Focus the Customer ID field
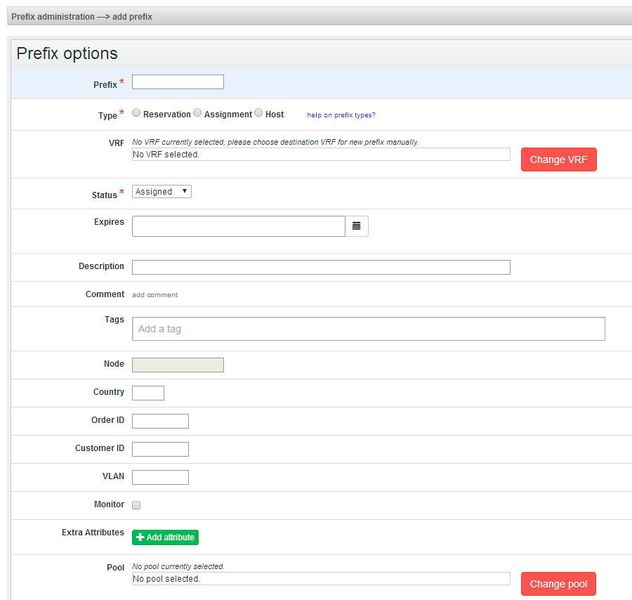632x600 pixels. 160,449
